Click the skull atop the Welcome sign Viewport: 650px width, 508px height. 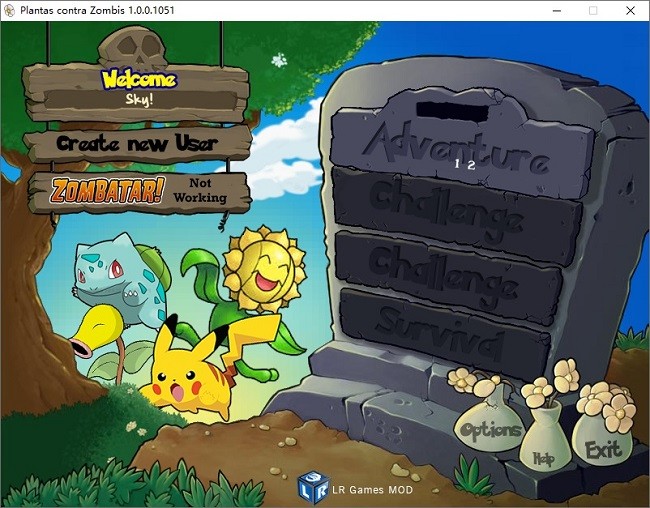[133, 47]
